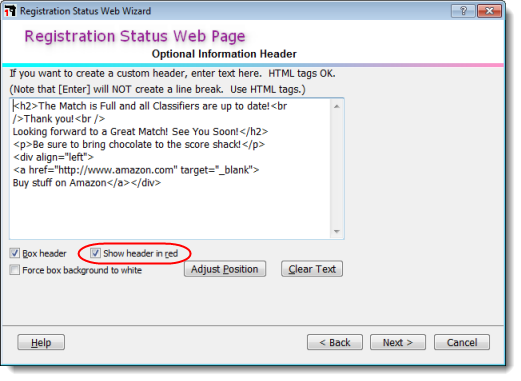
Task: Click the Adjust Position button
Action: point(225,269)
